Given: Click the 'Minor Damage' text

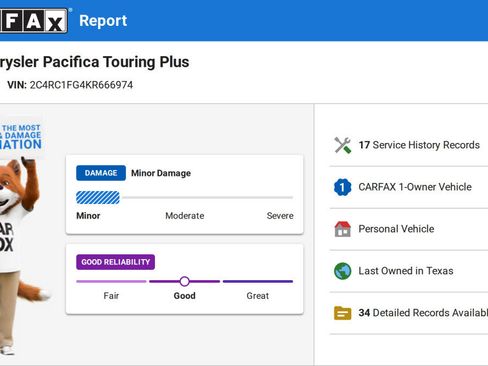Looking at the screenshot, I should click(x=161, y=173).
